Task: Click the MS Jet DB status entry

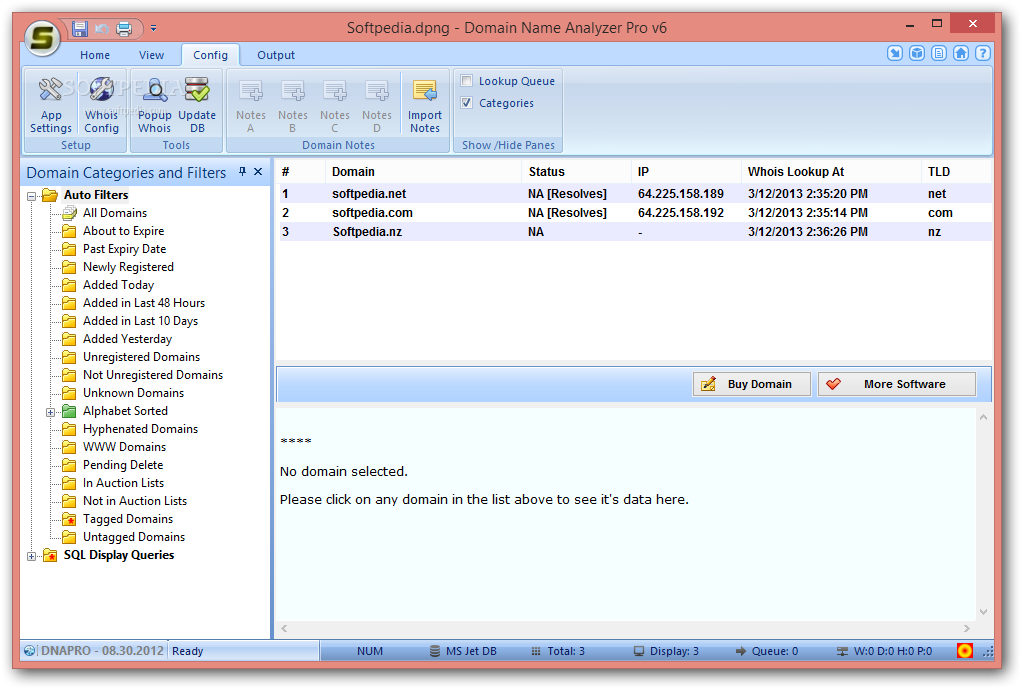Action: tap(463, 651)
